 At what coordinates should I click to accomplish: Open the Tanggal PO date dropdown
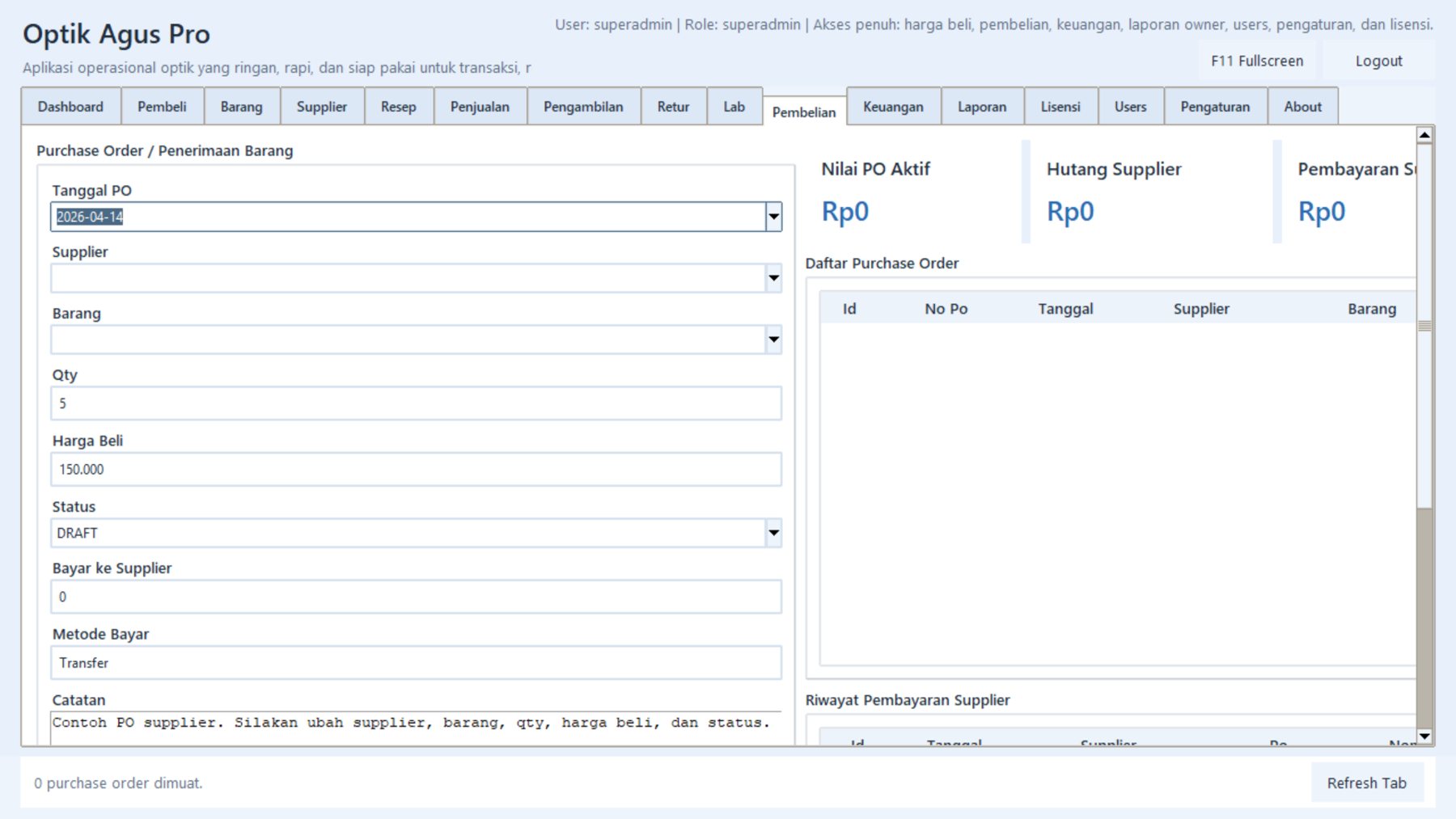[x=773, y=217]
